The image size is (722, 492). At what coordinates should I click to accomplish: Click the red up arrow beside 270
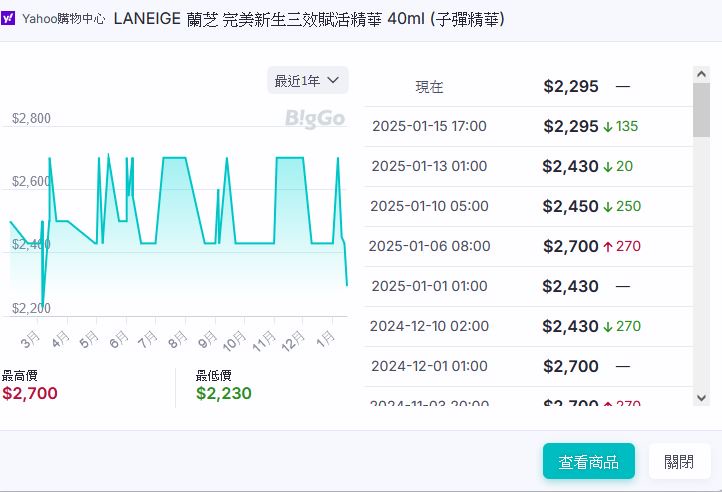click(x=607, y=246)
